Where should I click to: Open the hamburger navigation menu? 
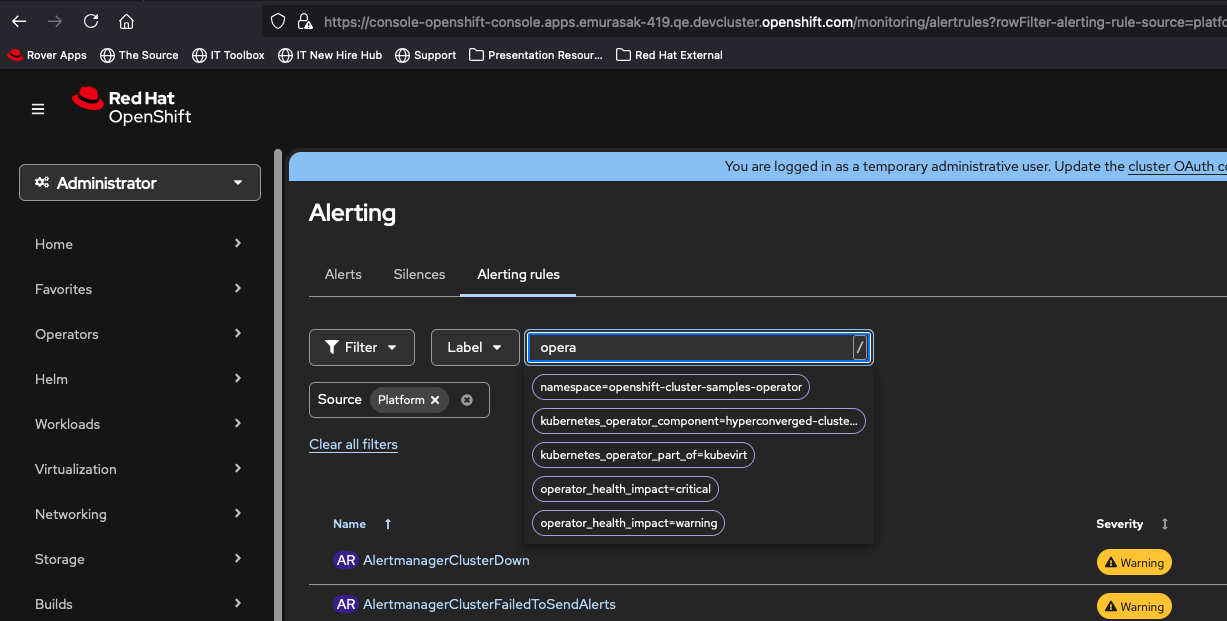coord(38,109)
